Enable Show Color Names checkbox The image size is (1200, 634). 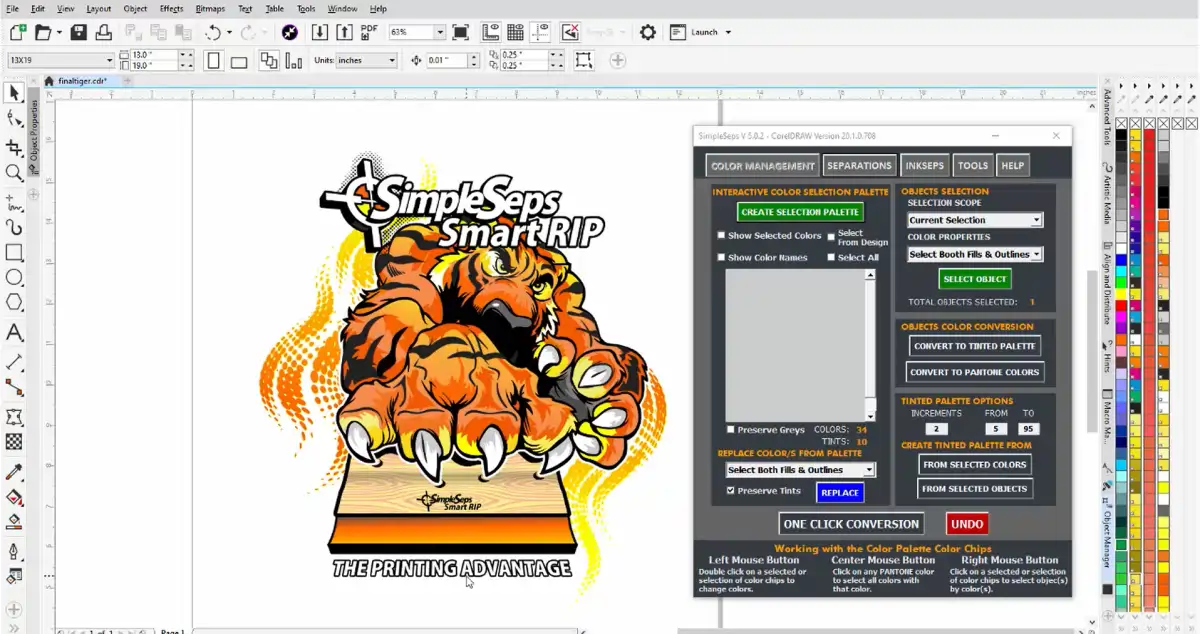[722, 257]
